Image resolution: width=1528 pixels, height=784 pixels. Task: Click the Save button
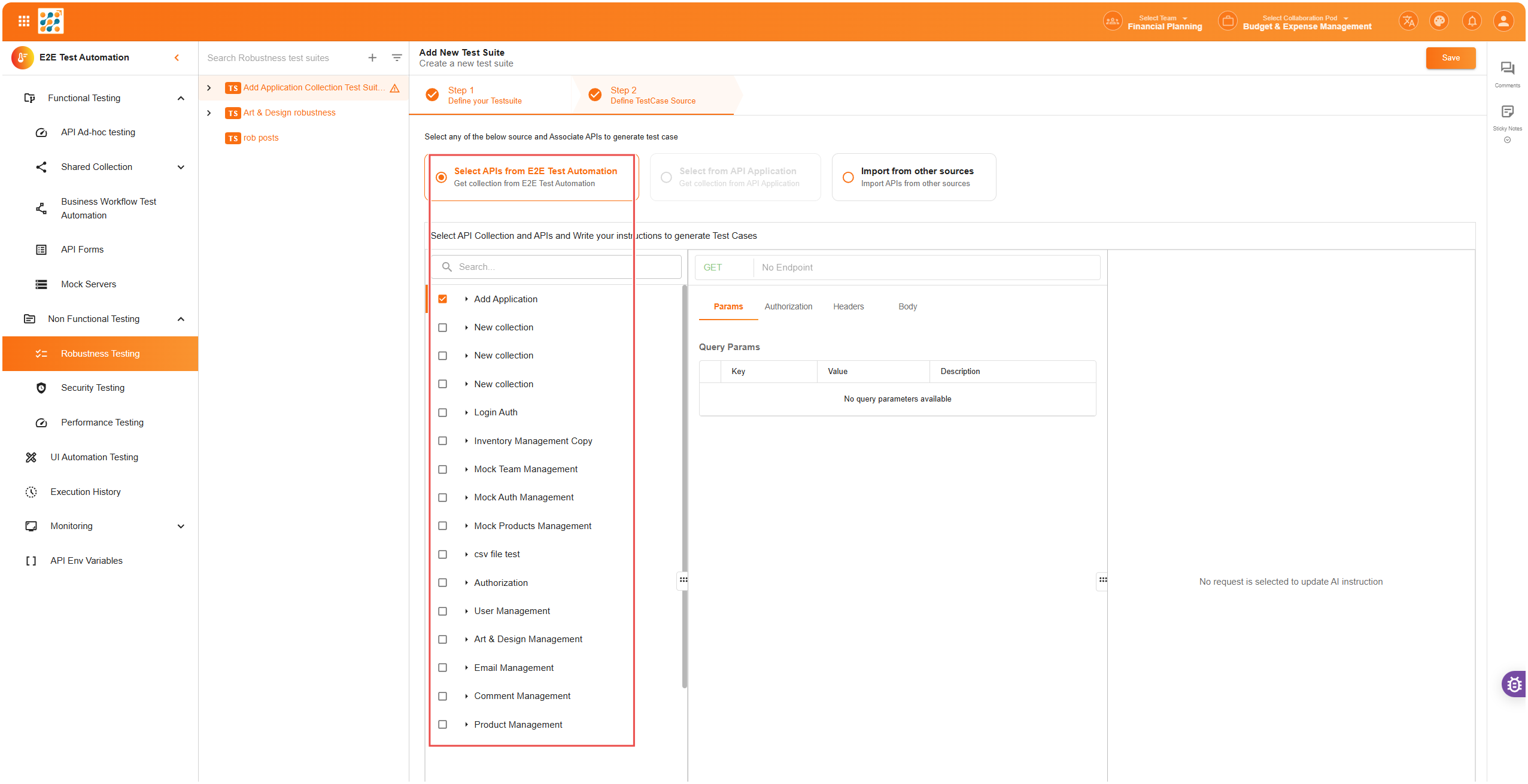1450,58
